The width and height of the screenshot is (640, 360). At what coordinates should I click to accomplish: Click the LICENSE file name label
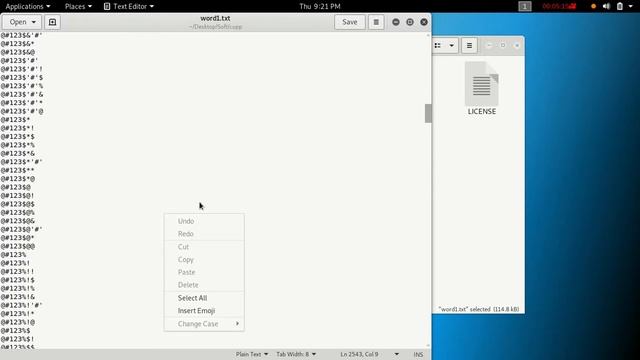pyautogui.click(x=482, y=111)
